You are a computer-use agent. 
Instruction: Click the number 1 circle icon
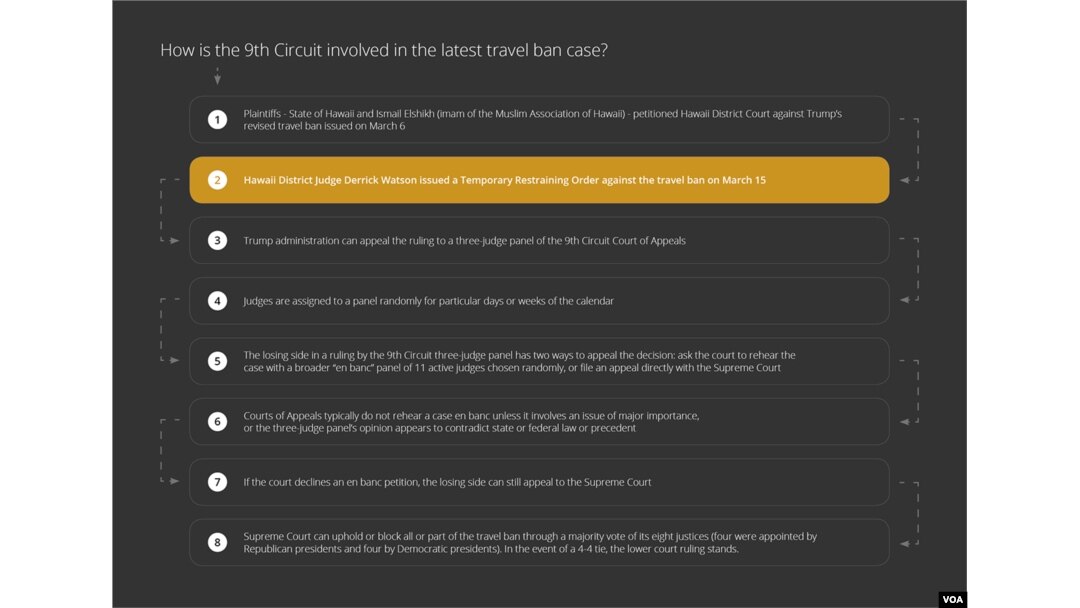[x=217, y=120]
